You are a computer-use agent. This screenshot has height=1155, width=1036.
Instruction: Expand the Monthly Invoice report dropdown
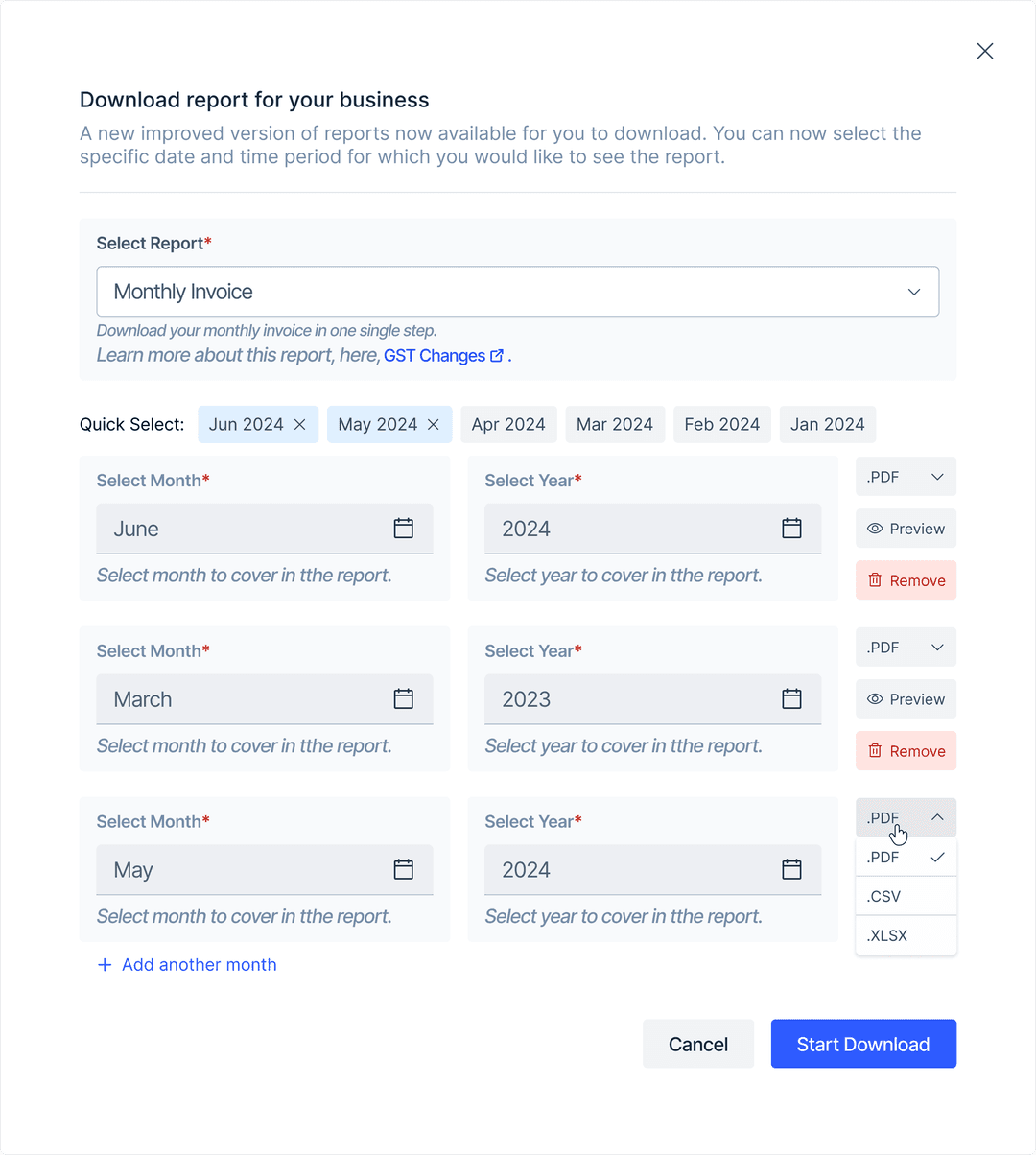tap(518, 292)
